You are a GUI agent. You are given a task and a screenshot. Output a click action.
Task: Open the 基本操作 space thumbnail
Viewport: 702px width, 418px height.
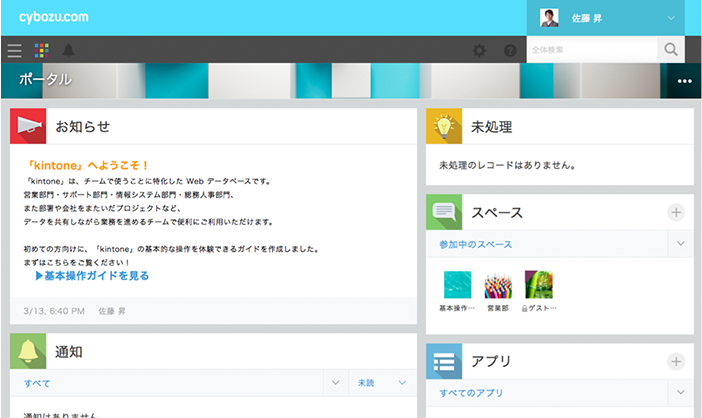458,285
